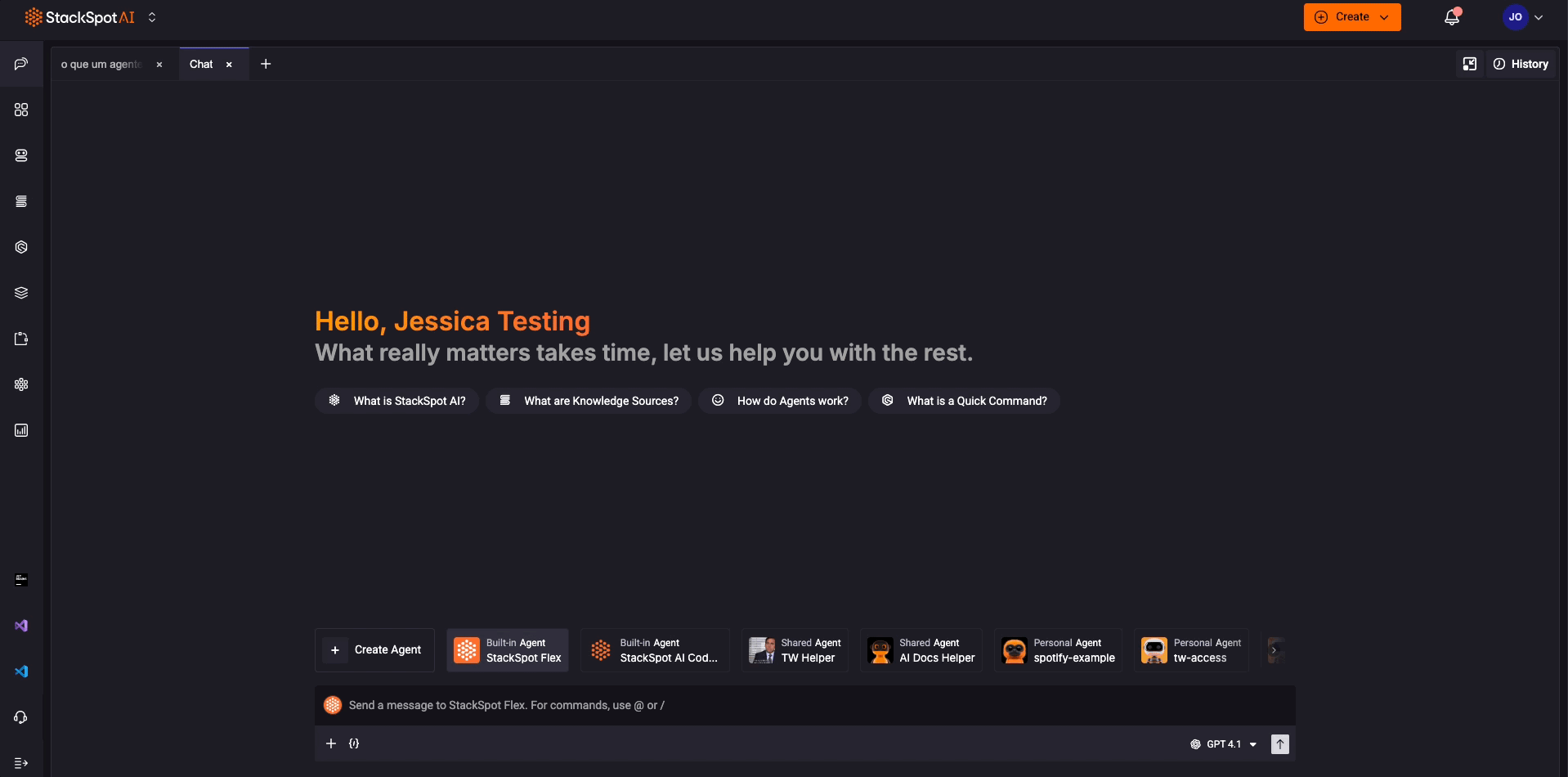Viewport: 1568px width, 777px height.
Task: Click the curly braces icon in message box
Action: click(x=354, y=743)
